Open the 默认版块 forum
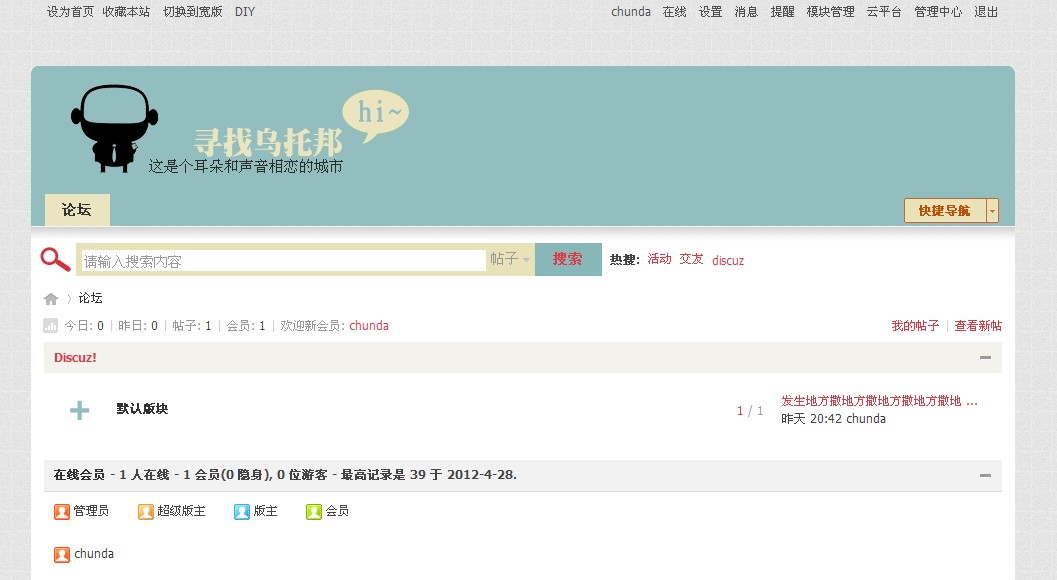This screenshot has width=1057, height=580. [142, 409]
